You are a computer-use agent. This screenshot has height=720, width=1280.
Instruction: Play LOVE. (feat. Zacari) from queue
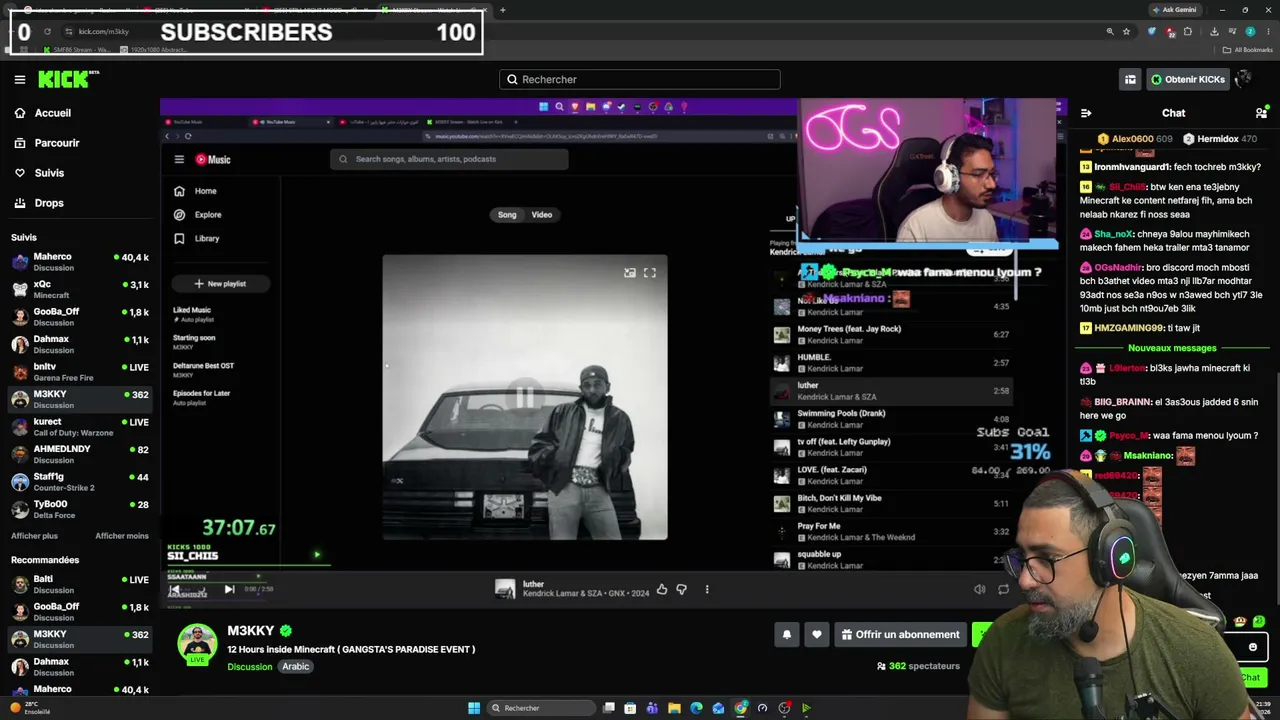pos(892,475)
